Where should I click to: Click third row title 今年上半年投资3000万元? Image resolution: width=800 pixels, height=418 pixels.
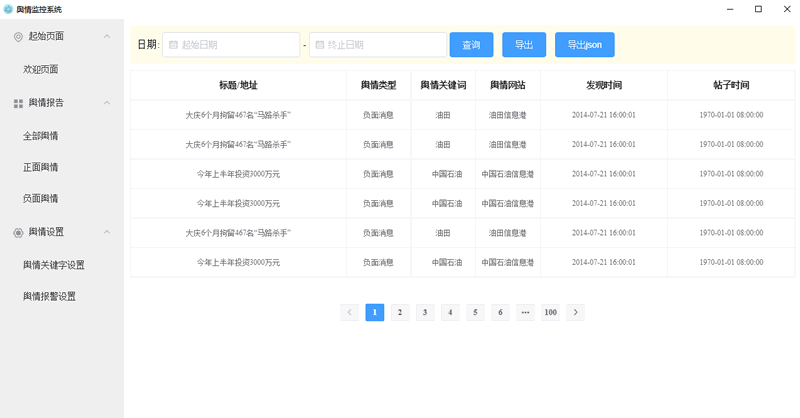click(x=238, y=174)
